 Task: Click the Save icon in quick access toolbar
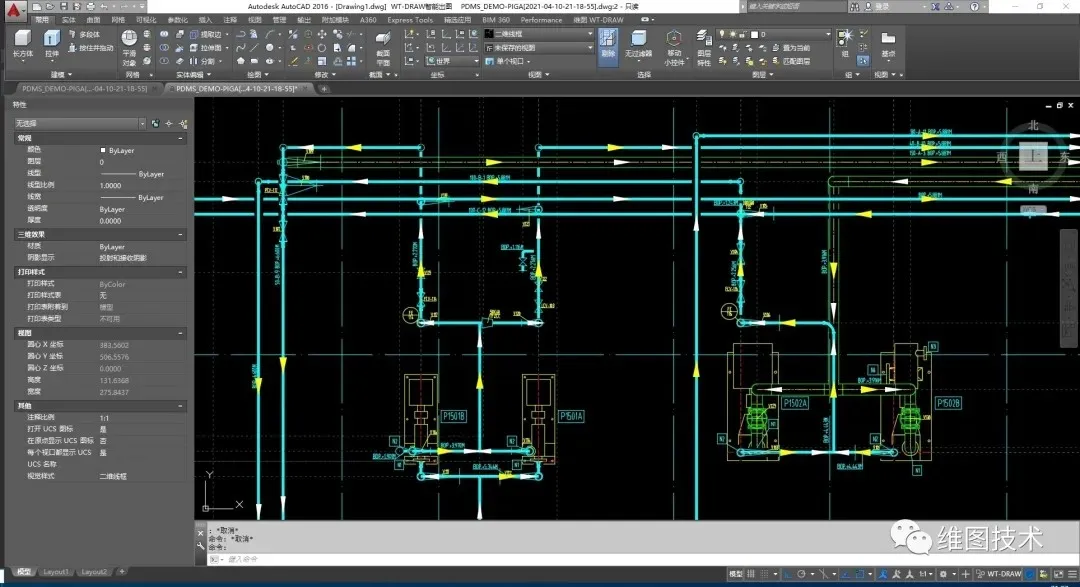tap(63, 6)
